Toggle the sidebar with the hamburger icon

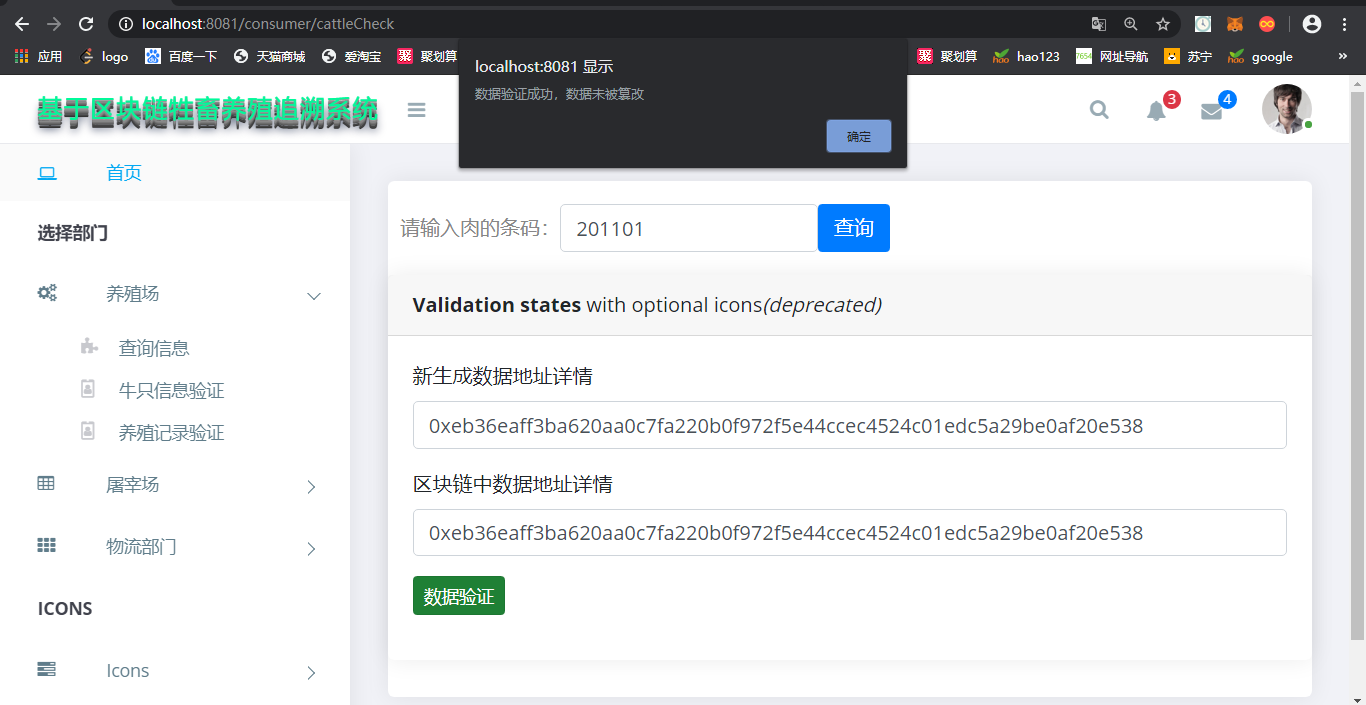click(416, 110)
